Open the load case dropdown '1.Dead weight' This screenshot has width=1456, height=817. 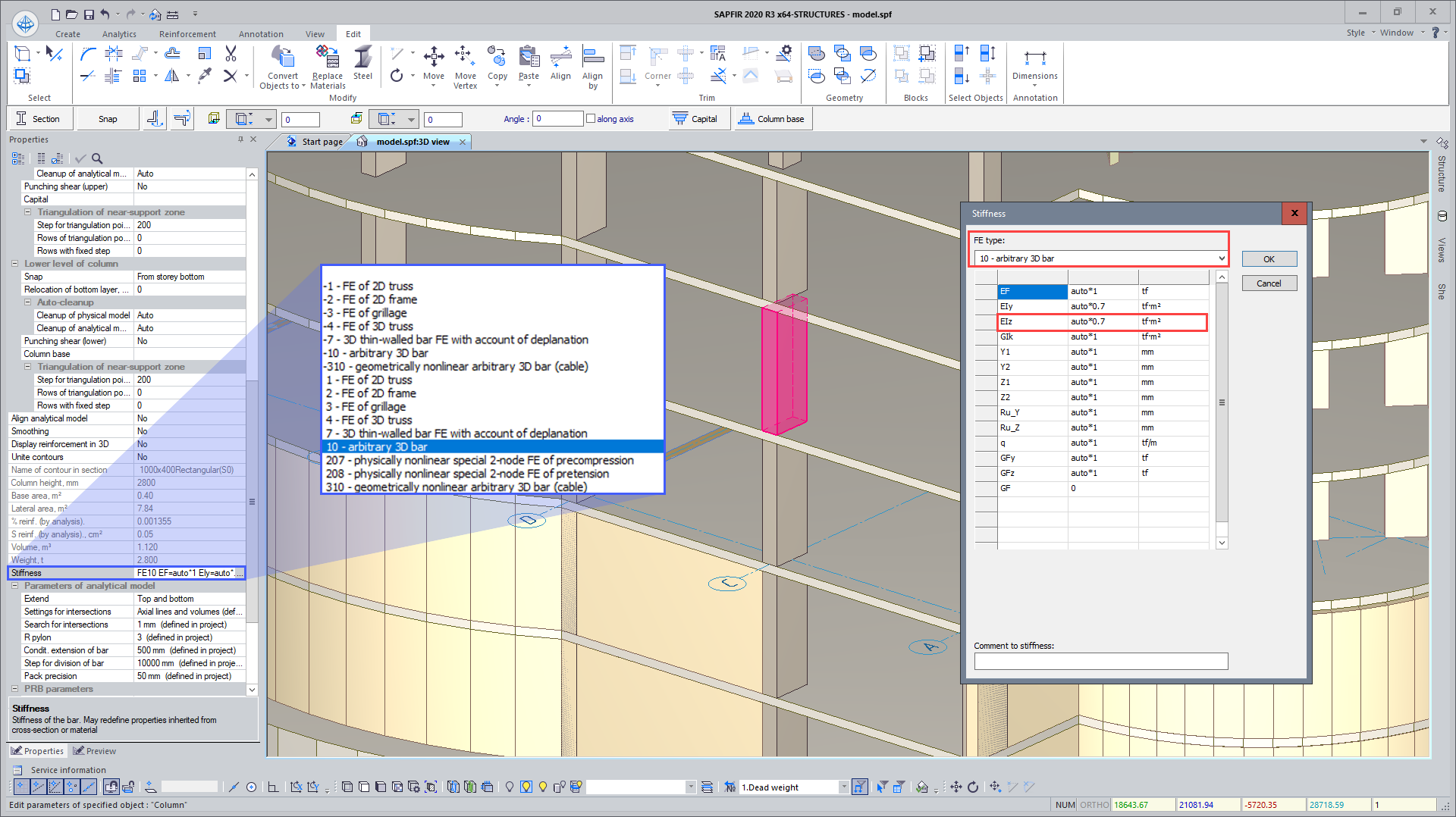[843, 787]
